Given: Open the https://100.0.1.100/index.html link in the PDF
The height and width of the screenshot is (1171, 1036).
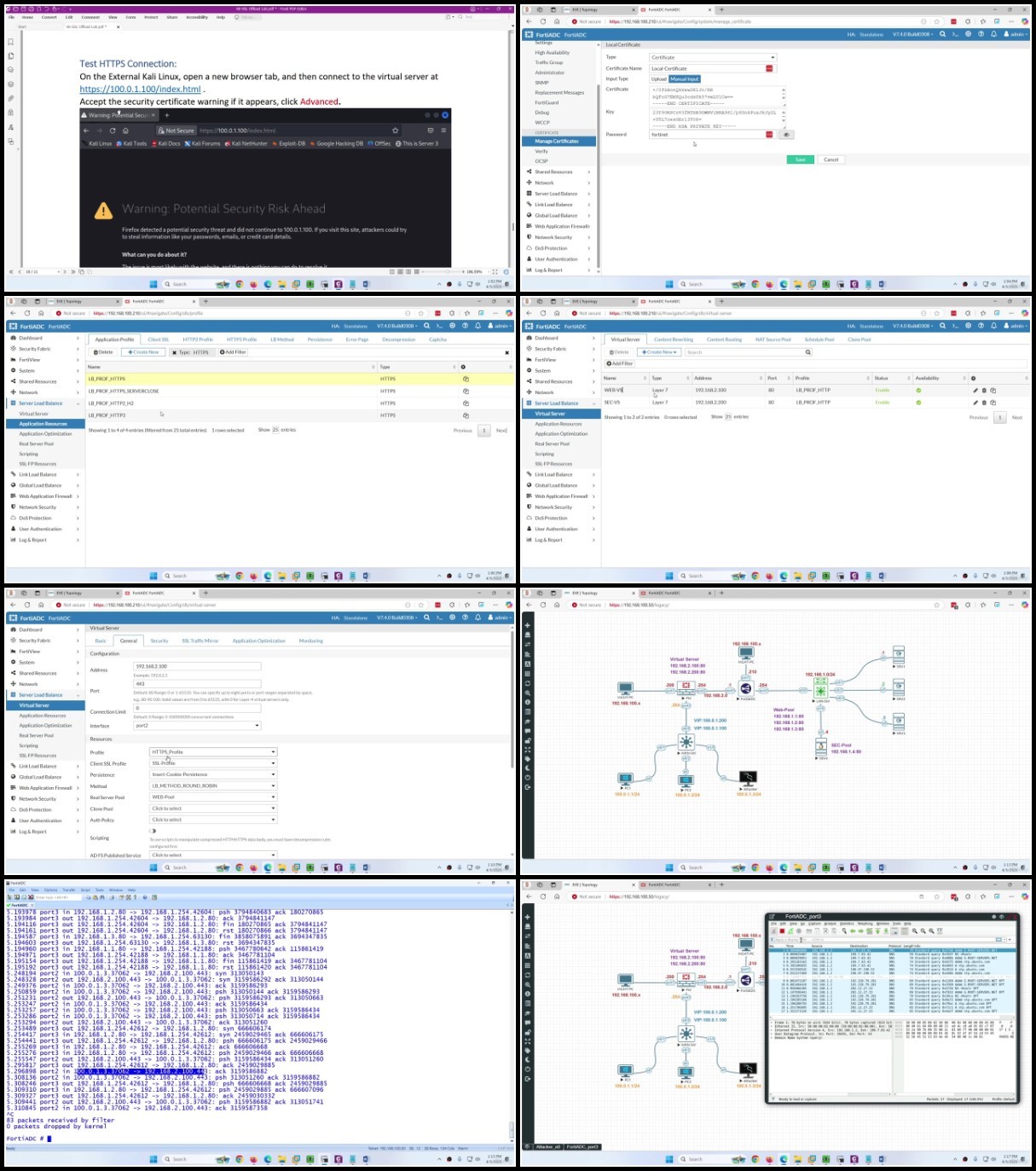Looking at the screenshot, I should pyautogui.click(x=141, y=89).
